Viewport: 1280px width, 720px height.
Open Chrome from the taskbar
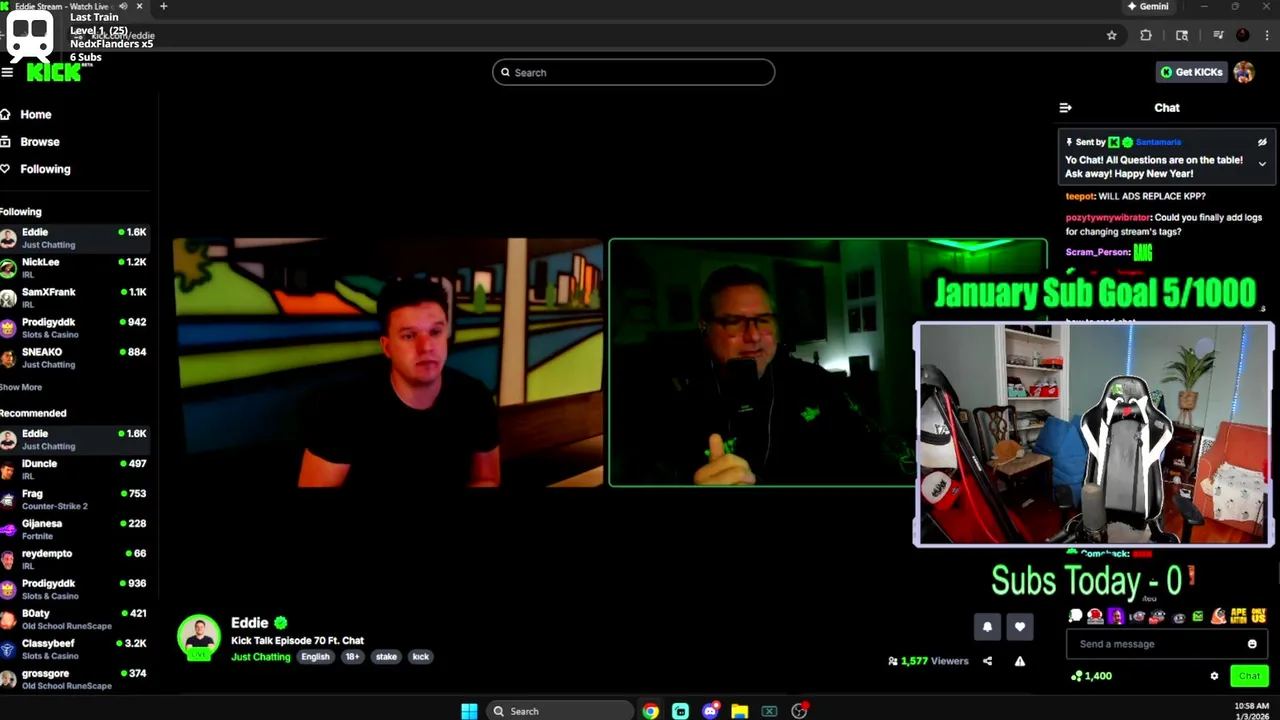click(651, 711)
